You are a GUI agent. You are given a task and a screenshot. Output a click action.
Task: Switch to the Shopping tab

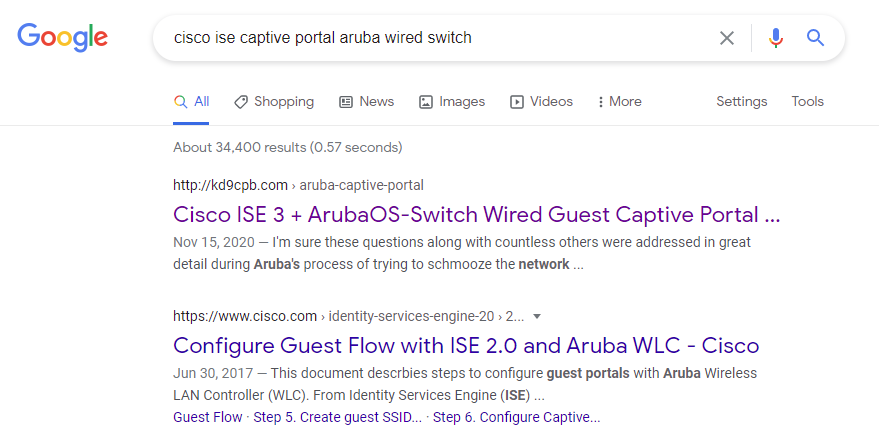click(274, 102)
